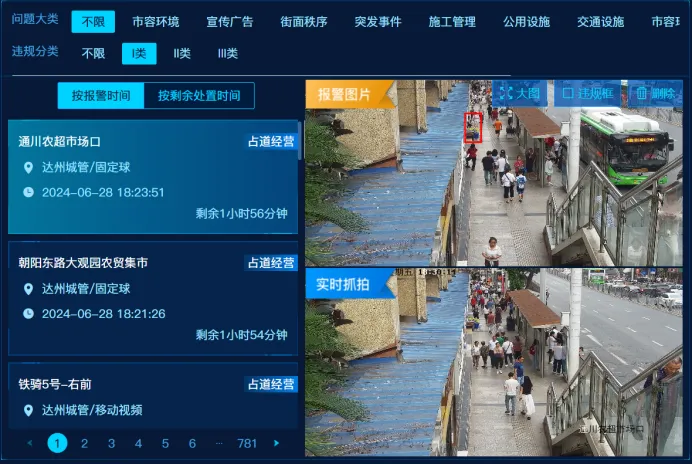692x464 pixels.
Task: Click the 违规框 violation box icon
Action: pos(568,94)
